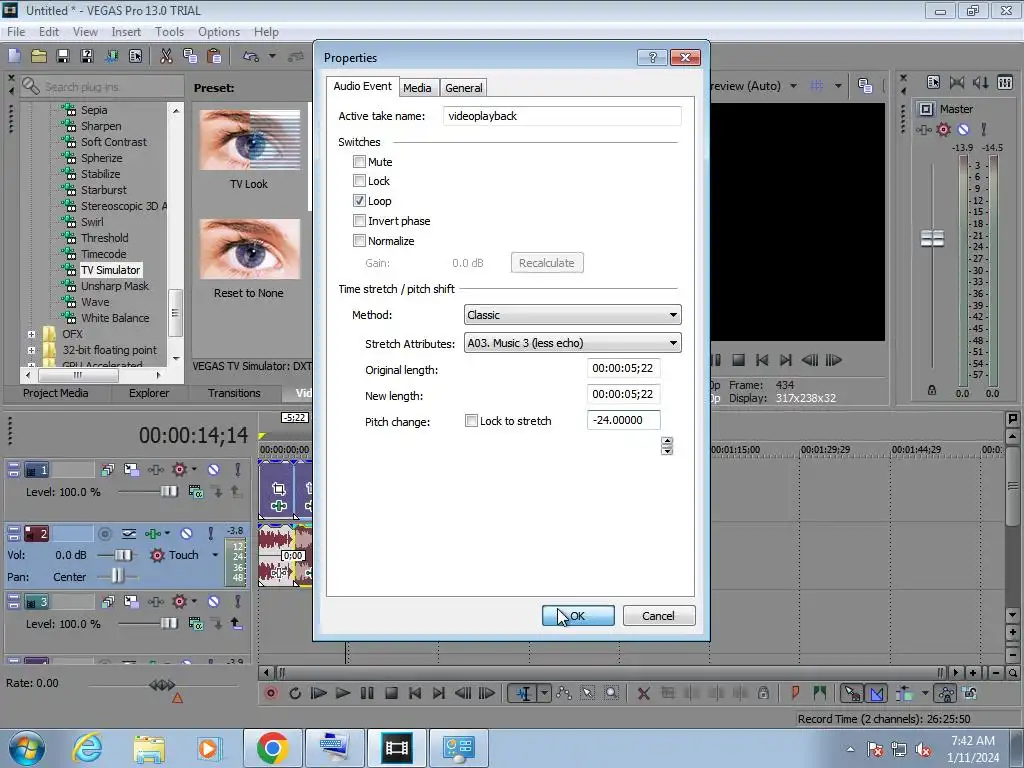
Task: Open the Tools menu
Action: click(x=169, y=31)
